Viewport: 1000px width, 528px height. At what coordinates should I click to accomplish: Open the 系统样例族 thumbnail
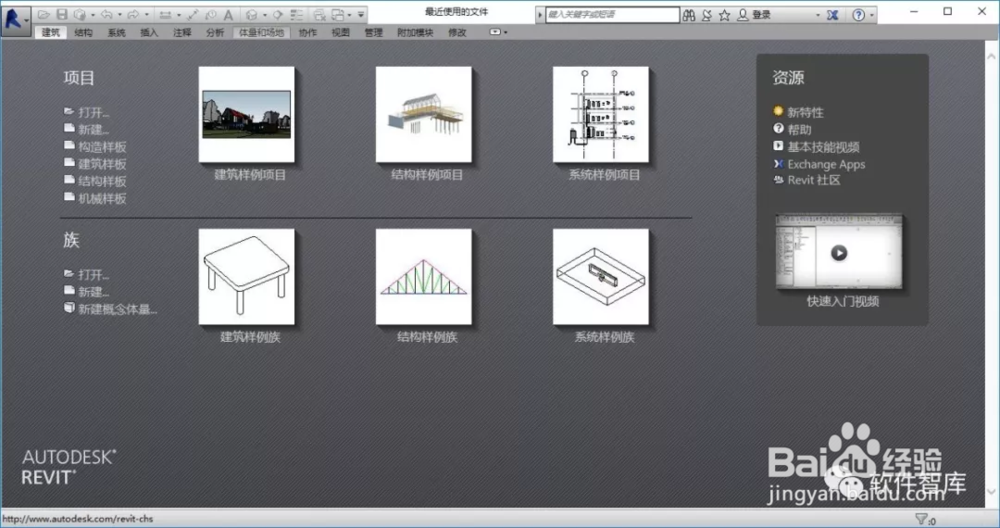pyautogui.click(x=601, y=277)
